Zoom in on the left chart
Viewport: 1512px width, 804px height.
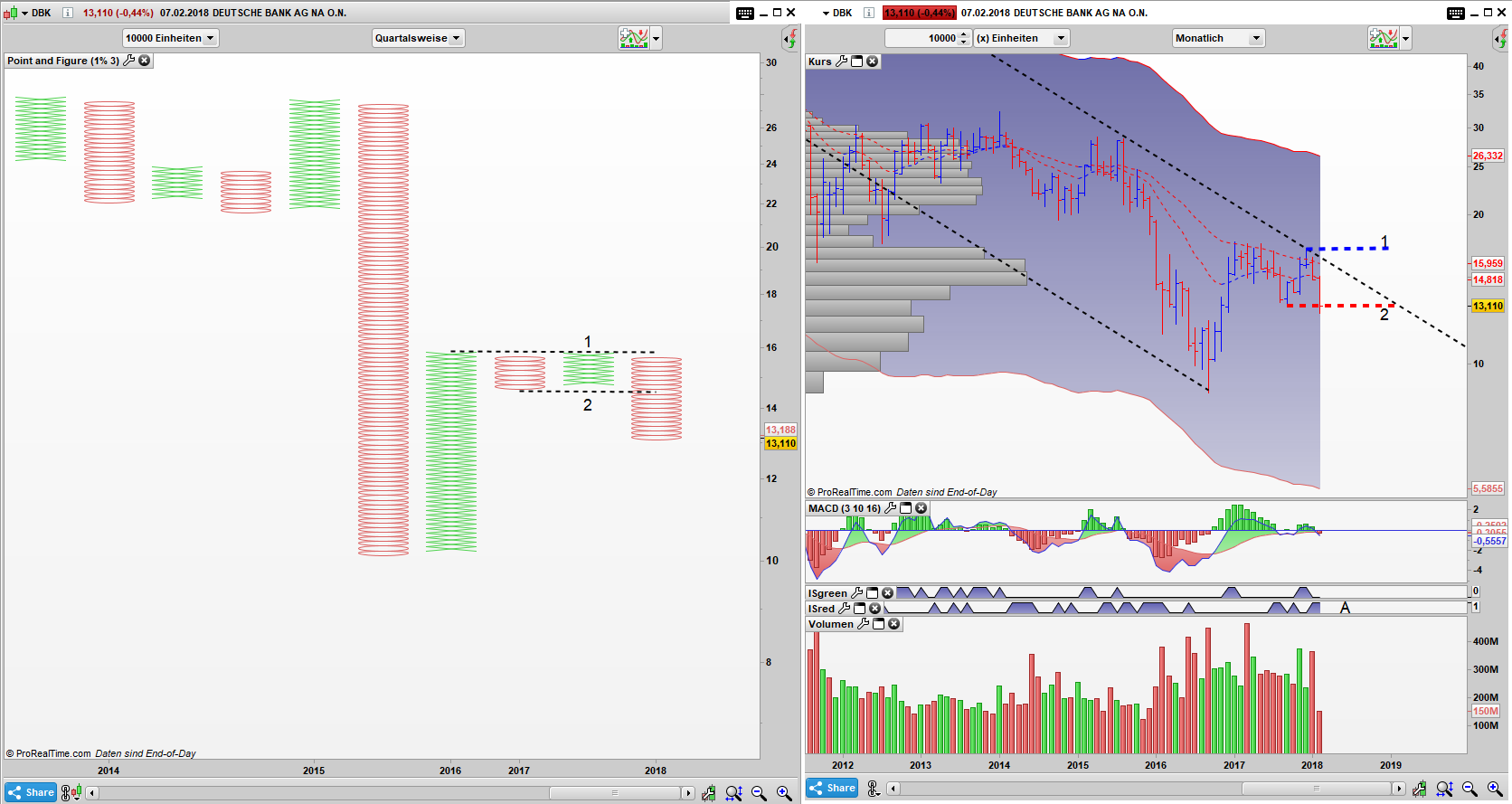[x=784, y=793]
